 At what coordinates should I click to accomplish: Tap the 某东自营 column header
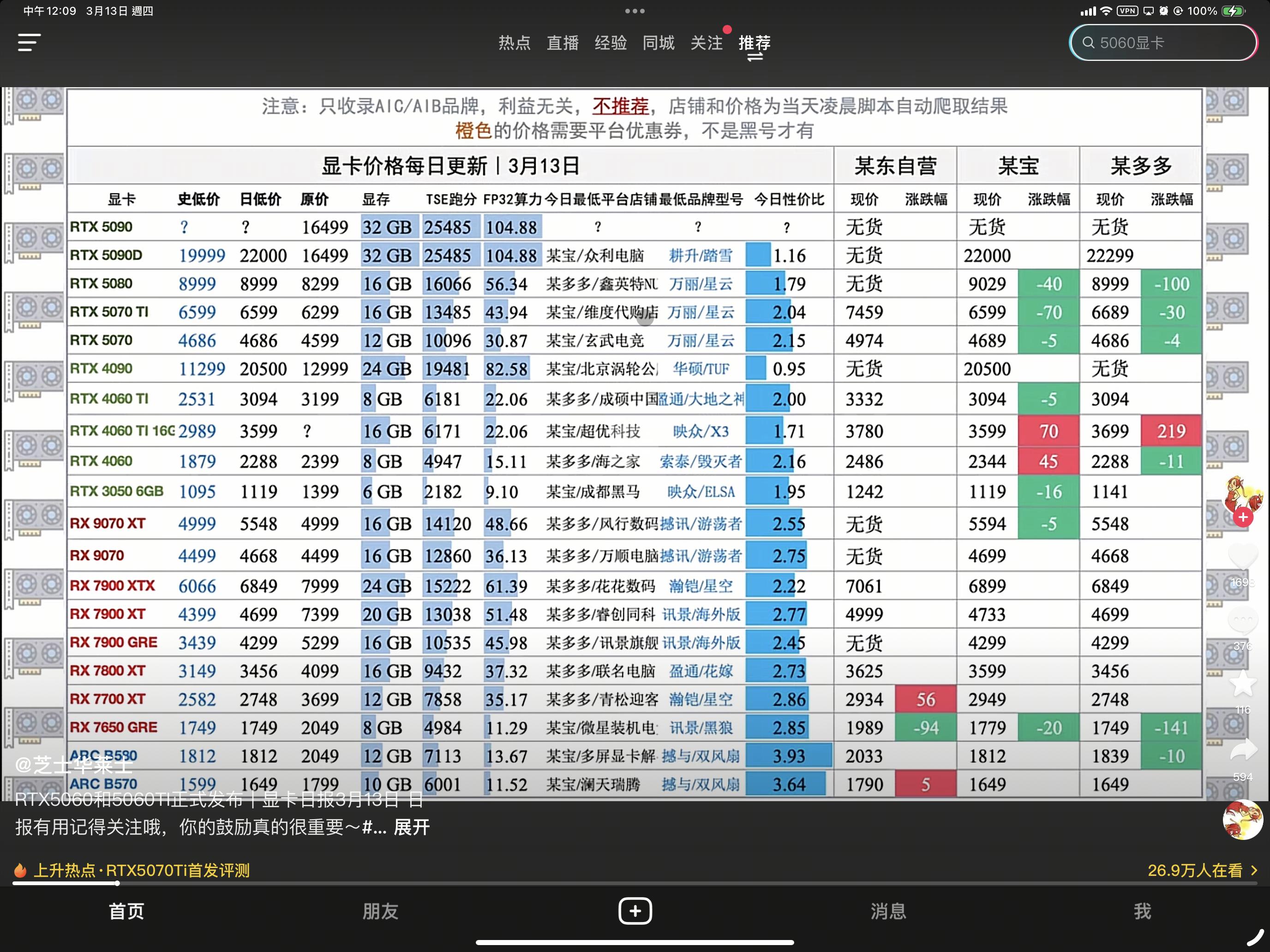pos(896,166)
